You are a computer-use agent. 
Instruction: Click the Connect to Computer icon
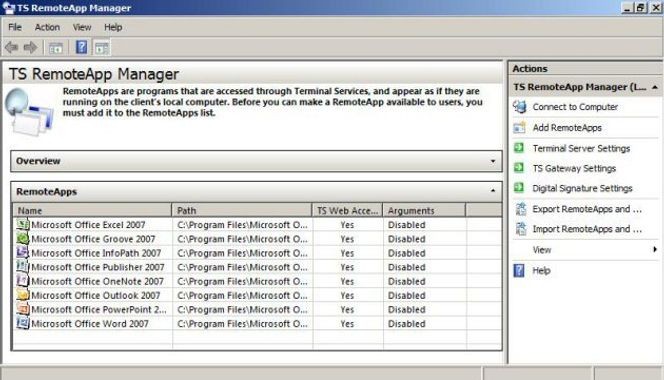[520, 107]
